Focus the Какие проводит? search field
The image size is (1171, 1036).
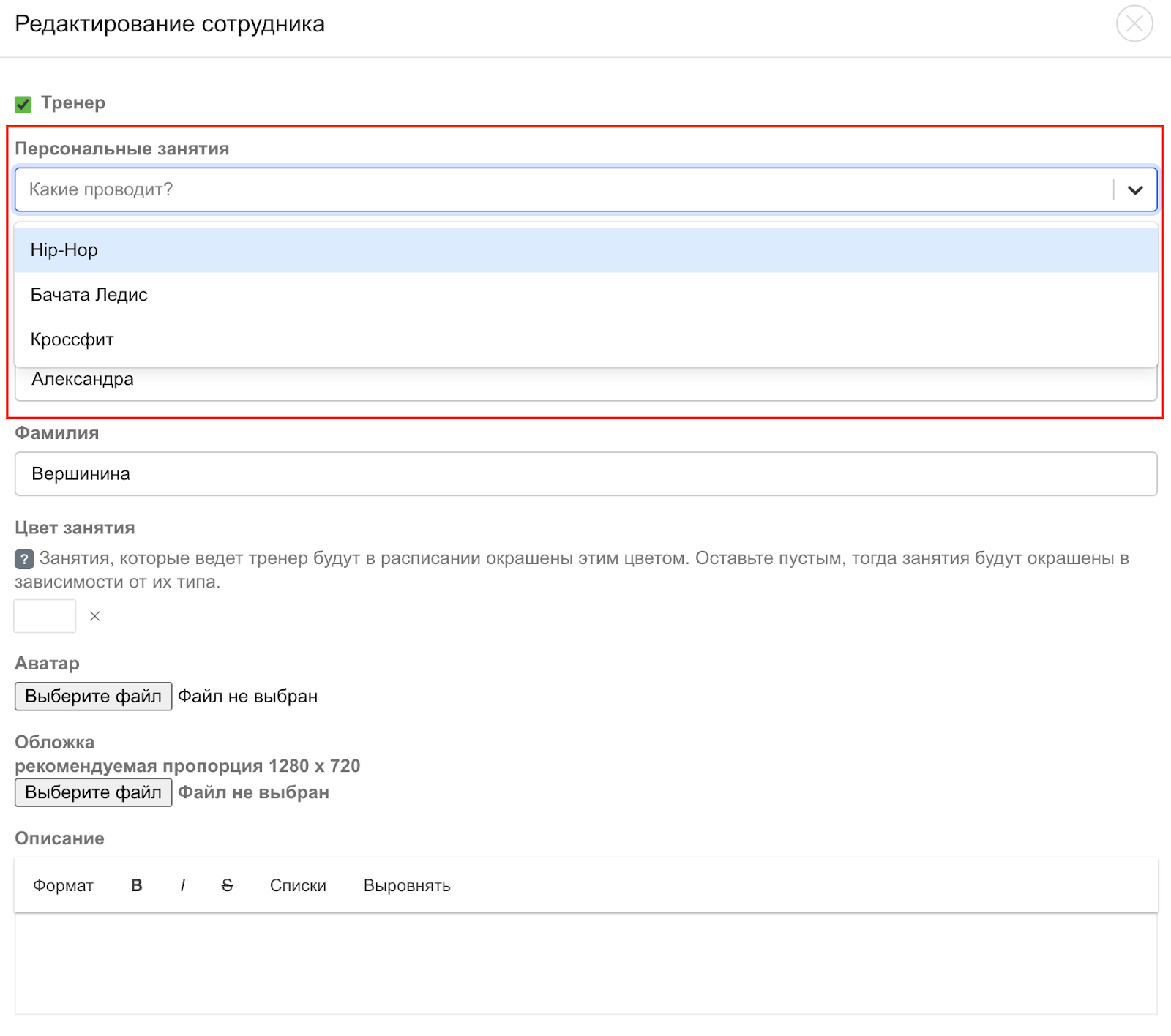(556, 190)
